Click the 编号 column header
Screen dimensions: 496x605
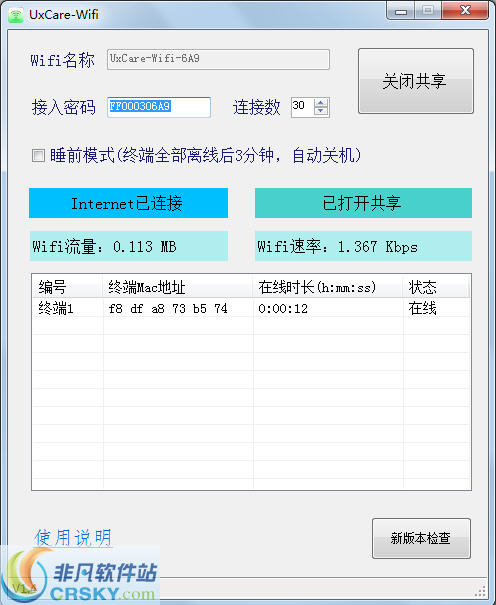pos(67,287)
